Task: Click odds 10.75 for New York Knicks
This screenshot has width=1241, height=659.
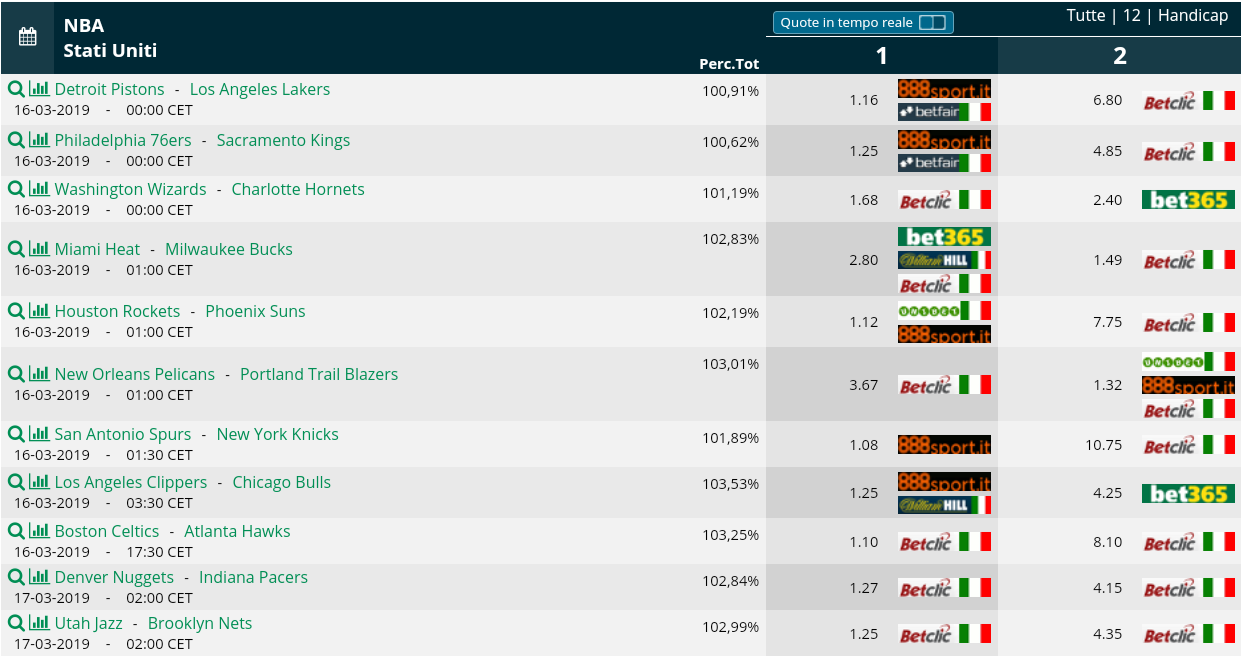Action: pyautogui.click(x=1104, y=445)
